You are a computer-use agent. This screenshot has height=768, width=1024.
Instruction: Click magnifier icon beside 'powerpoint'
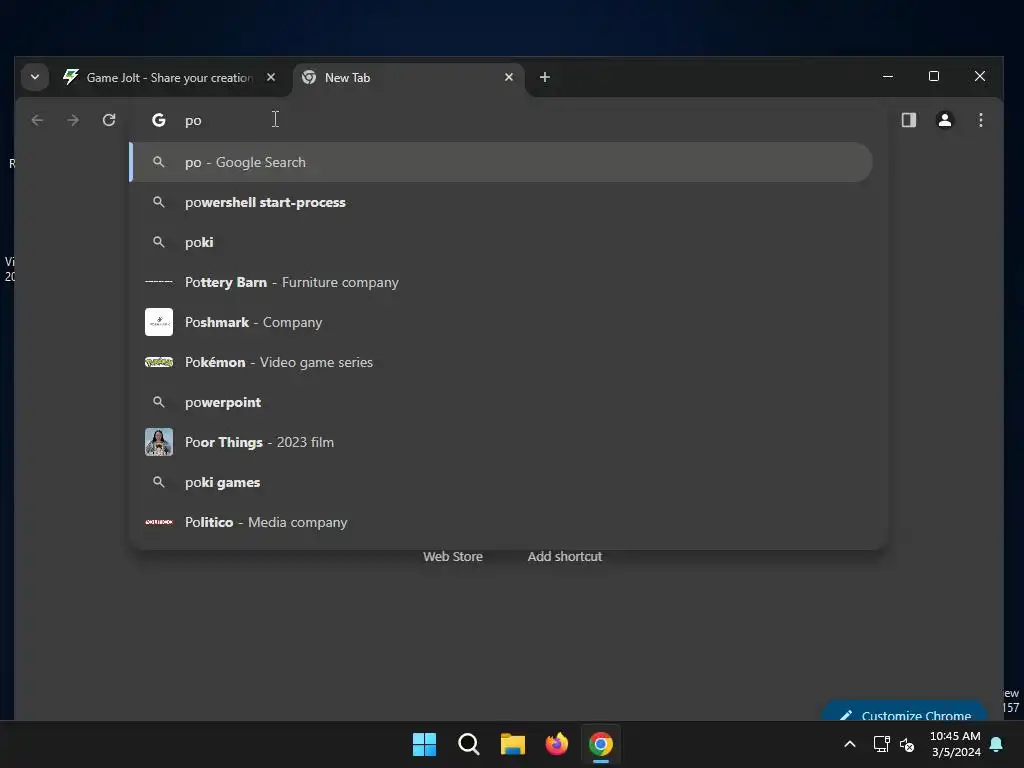tap(159, 402)
